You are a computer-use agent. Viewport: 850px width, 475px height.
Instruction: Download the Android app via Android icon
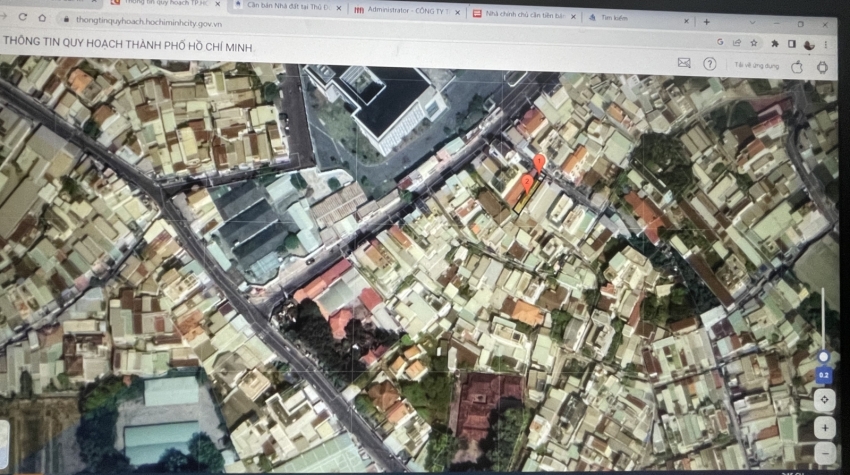822,67
